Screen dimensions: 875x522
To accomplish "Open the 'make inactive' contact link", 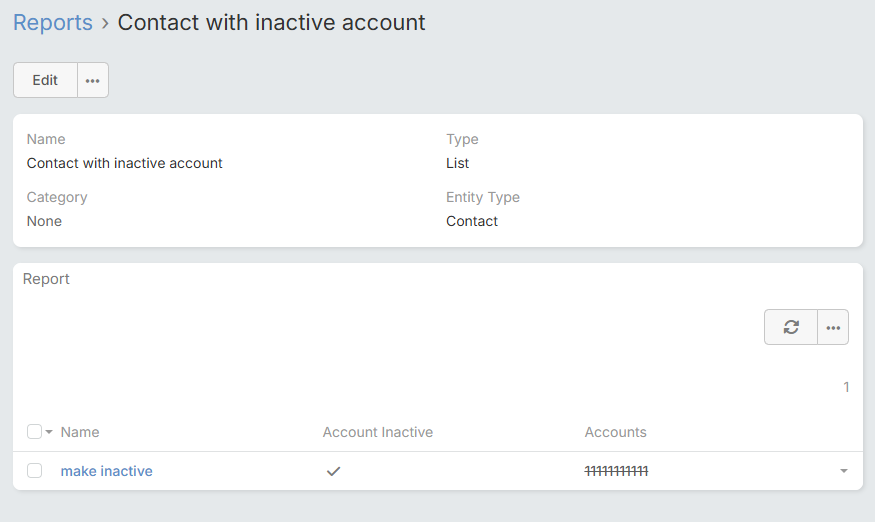I will pyautogui.click(x=106, y=471).
